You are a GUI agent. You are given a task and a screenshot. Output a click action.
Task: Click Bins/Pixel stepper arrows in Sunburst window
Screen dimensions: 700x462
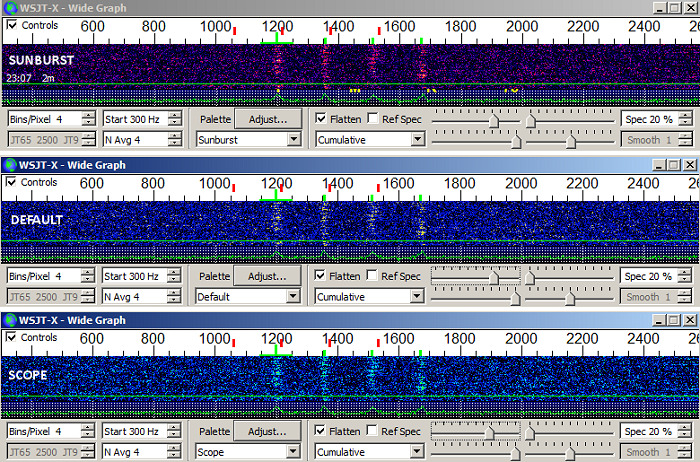click(x=89, y=119)
